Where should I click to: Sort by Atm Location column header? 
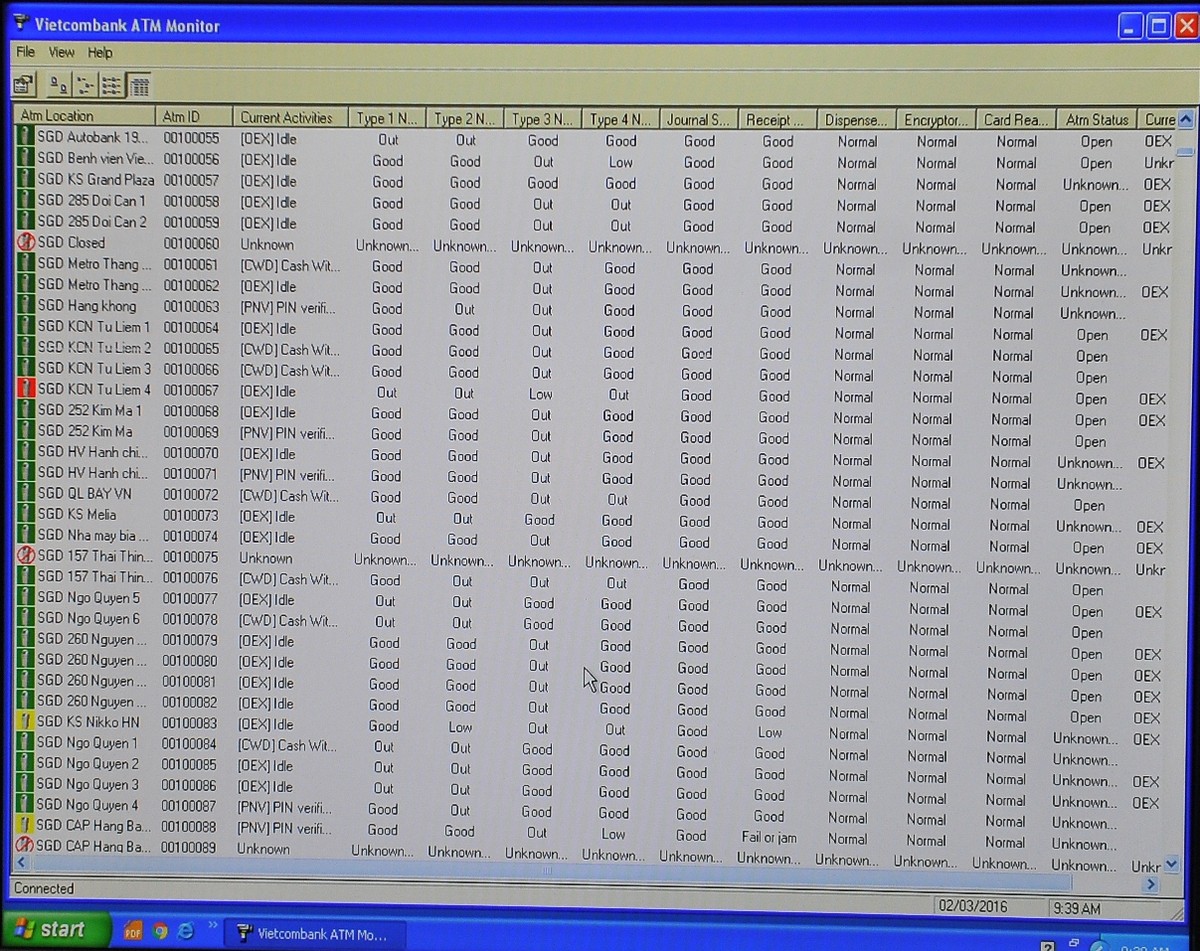(84, 117)
